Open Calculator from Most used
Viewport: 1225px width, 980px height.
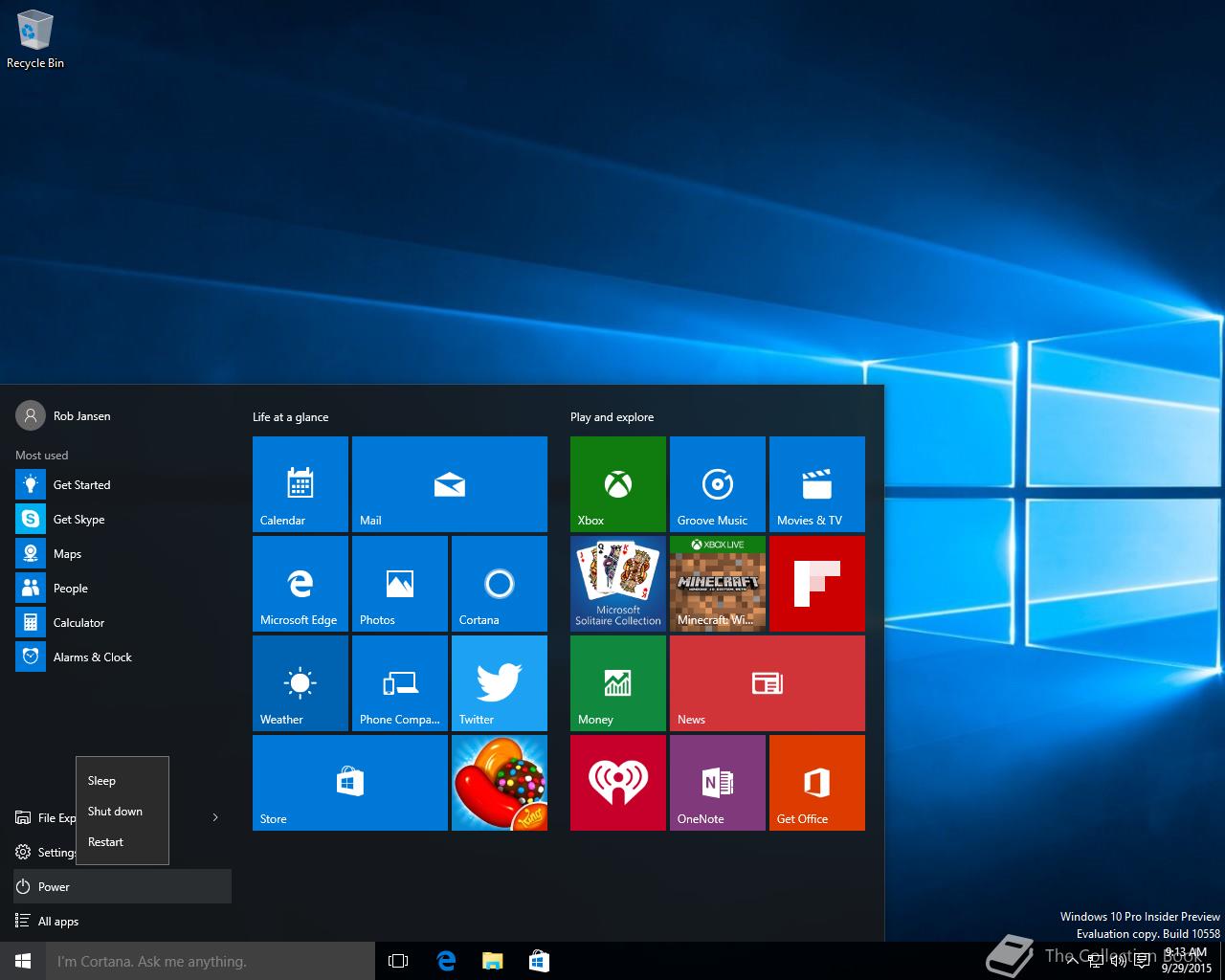[78, 623]
